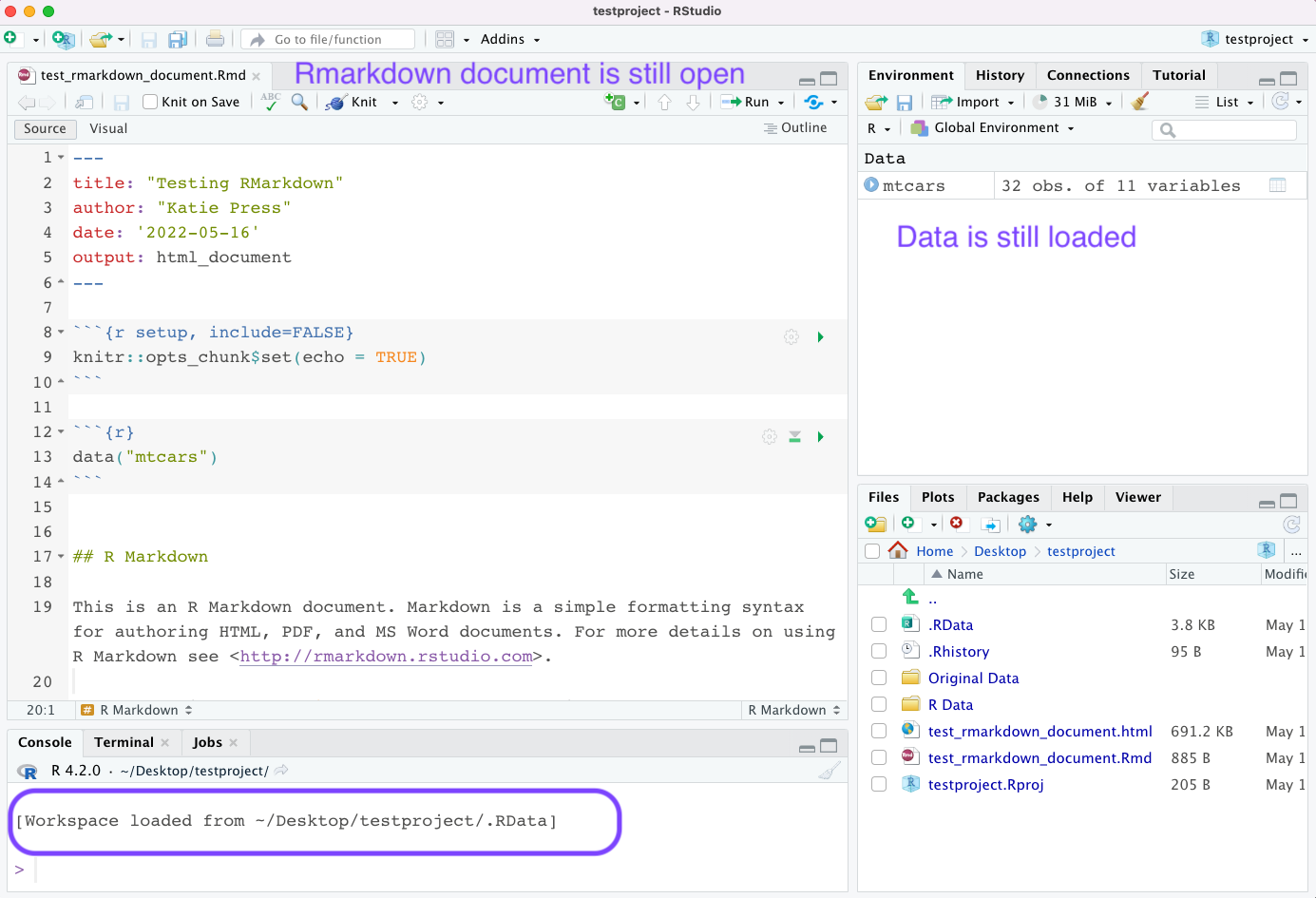Viewport: 1316px width, 898px height.
Task: Go to next chunk down arrow
Action: click(x=694, y=102)
